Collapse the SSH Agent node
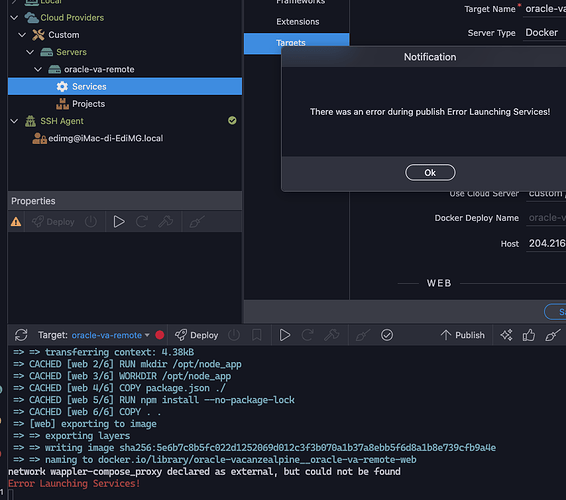 coord(14,121)
